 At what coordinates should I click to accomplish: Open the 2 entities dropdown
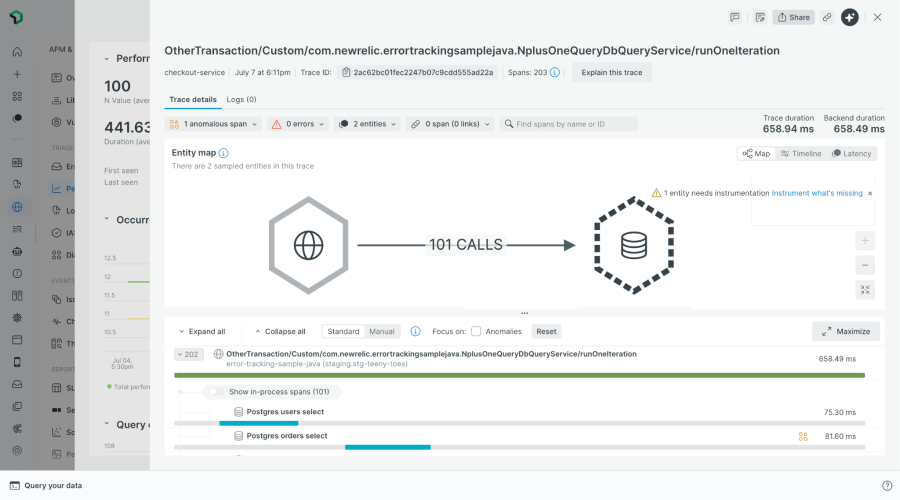pos(367,124)
